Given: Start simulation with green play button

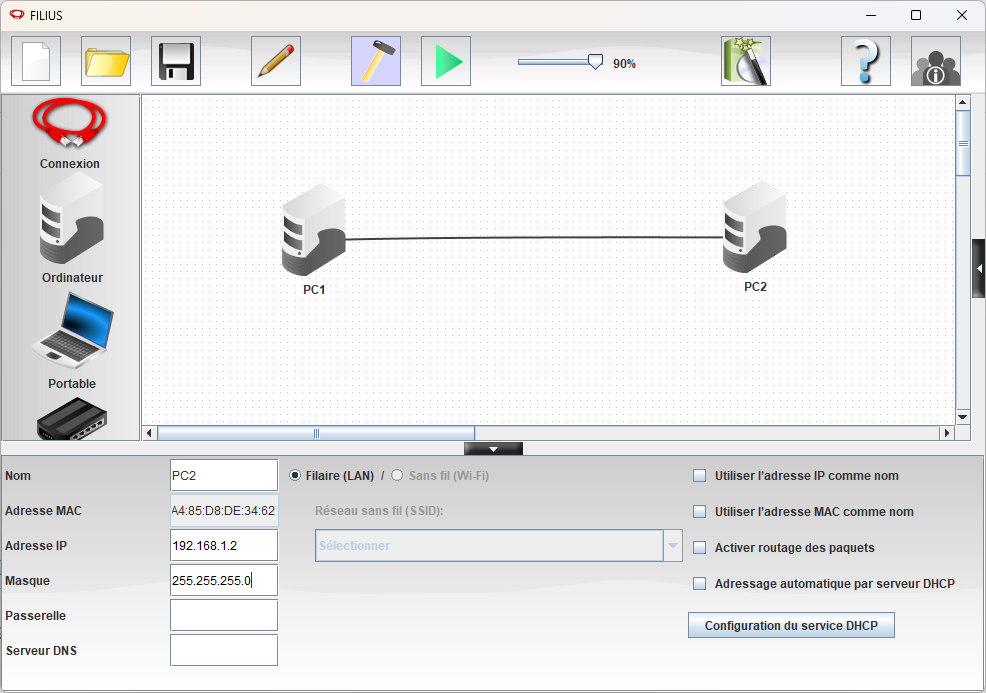Looking at the screenshot, I should click(446, 61).
